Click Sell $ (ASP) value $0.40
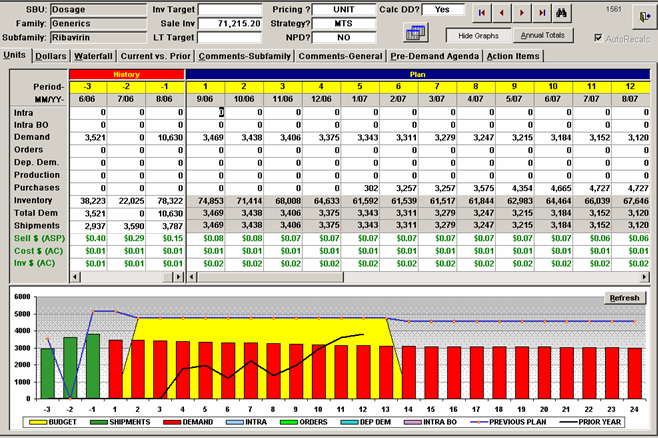Screen dimensions: 658x438 tap(88, 238)
